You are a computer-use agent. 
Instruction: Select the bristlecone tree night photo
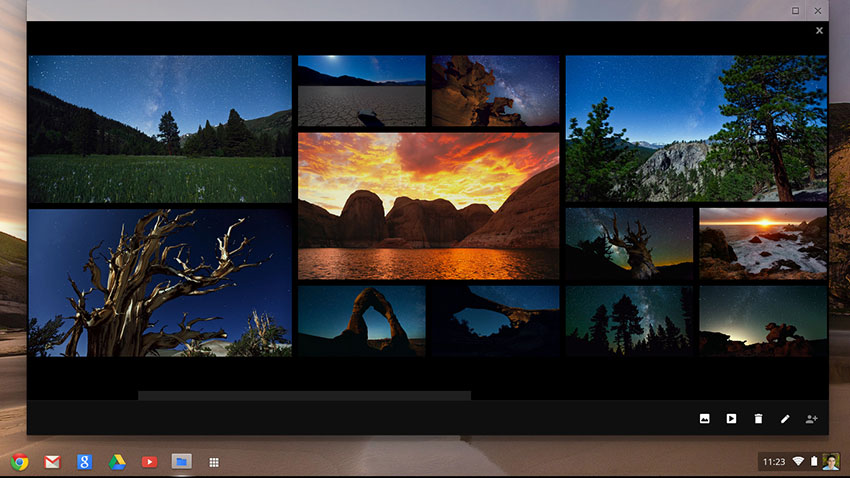pos(159,282)
